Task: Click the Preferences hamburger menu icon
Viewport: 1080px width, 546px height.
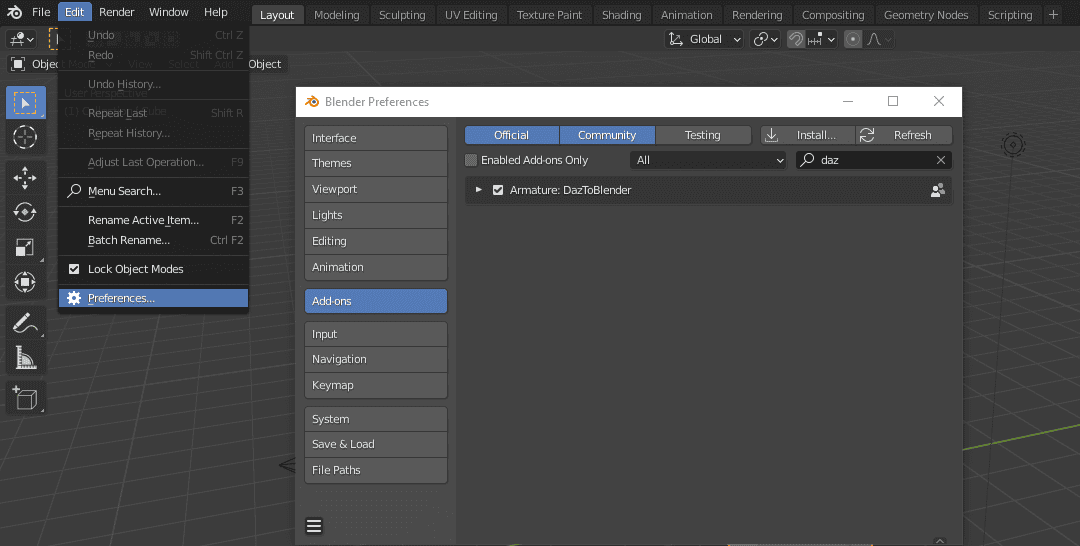Action: point(314,526)
